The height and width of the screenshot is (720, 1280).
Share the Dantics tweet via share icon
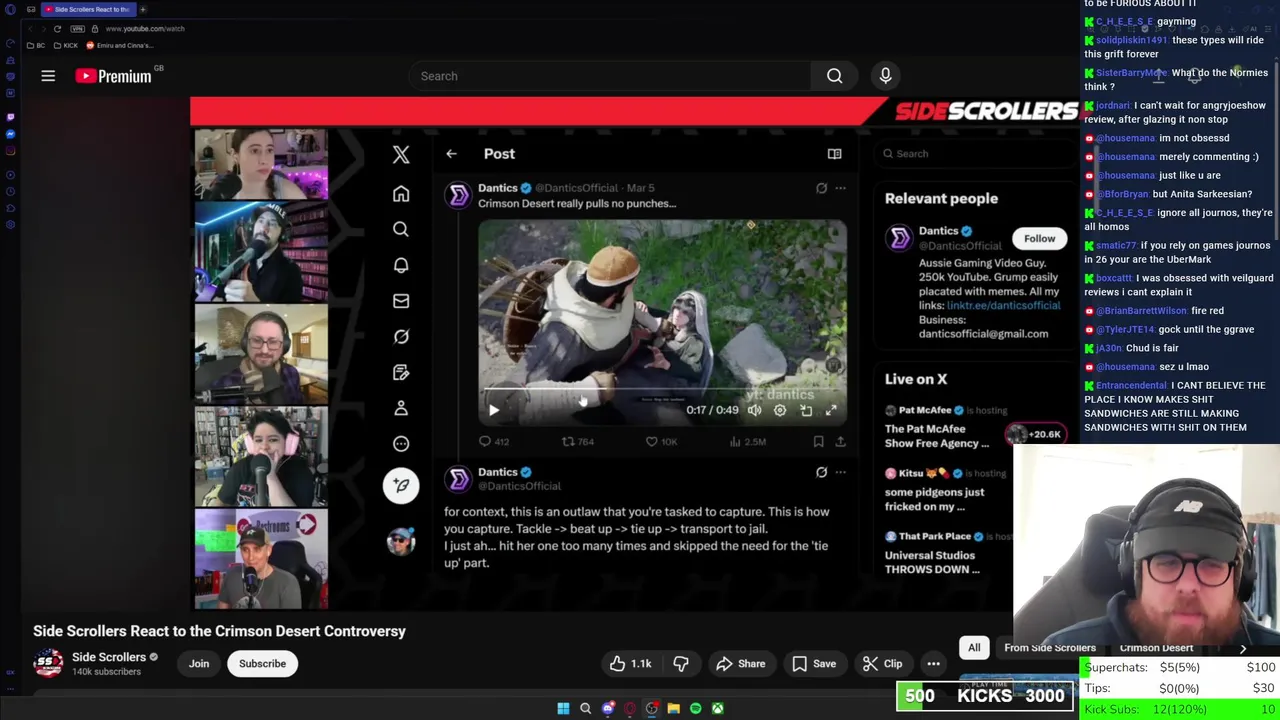tap(840, 441)
